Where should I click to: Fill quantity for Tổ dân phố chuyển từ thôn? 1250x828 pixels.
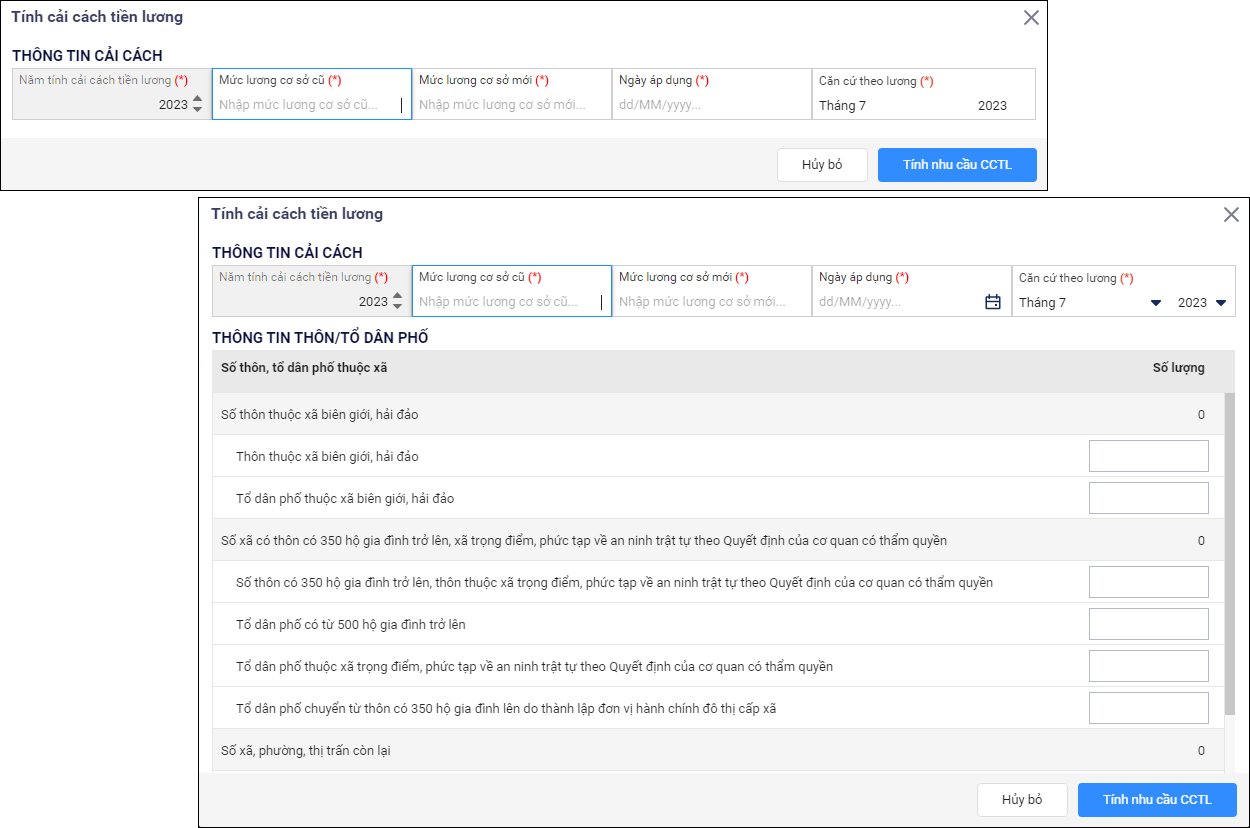click(x=1149, y=708)
